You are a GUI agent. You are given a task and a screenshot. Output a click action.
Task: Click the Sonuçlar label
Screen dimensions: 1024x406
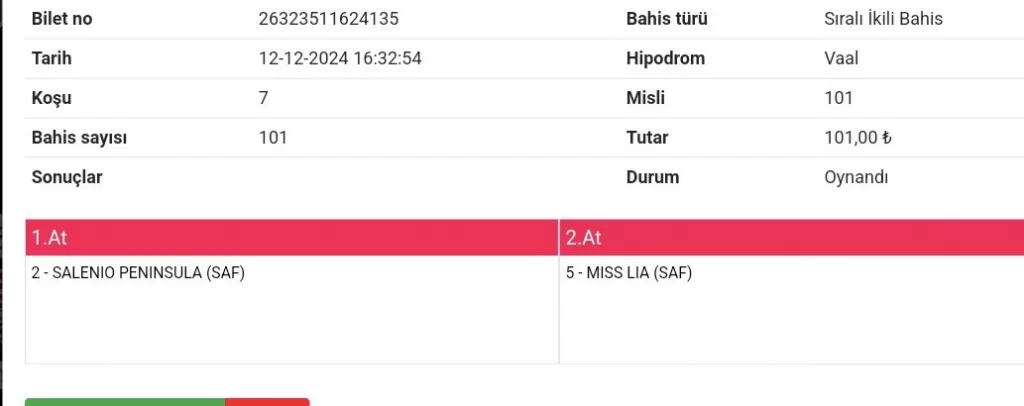(67, 177)
